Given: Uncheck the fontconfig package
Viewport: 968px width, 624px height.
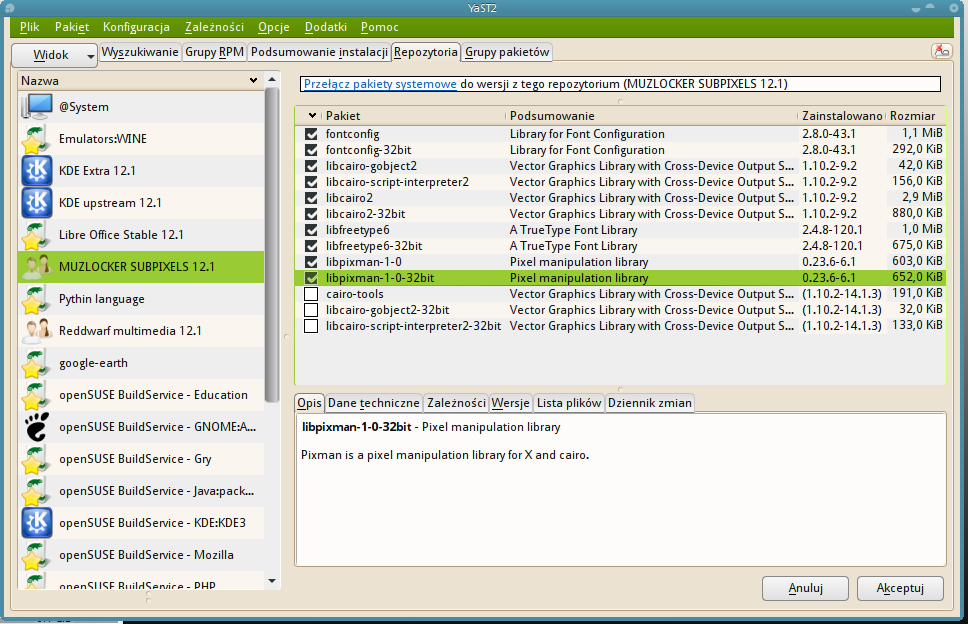Looking at the screenshot, I should coord(309,133).
